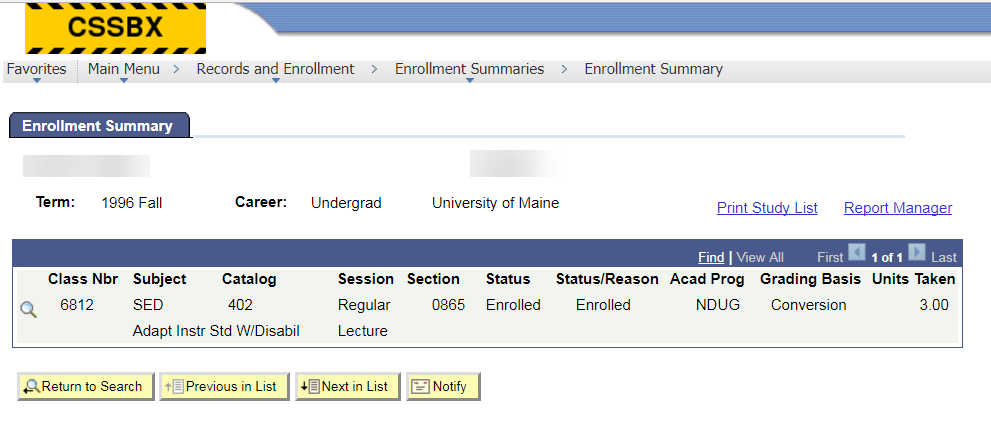The height and width of the screenshot is (433, 991).
Task: Click the 1996 Fall term value
Action: pyautogui.click(x=131, y=204)
